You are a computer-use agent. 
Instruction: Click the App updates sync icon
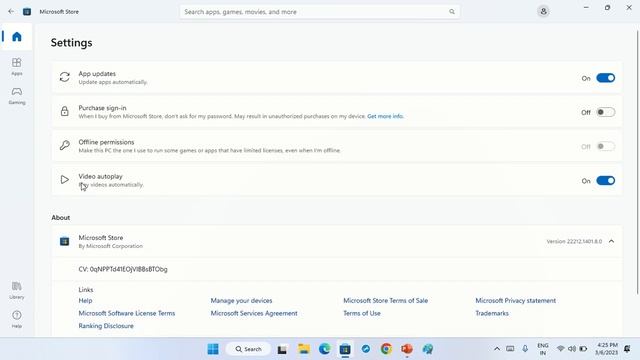(64, 77)
